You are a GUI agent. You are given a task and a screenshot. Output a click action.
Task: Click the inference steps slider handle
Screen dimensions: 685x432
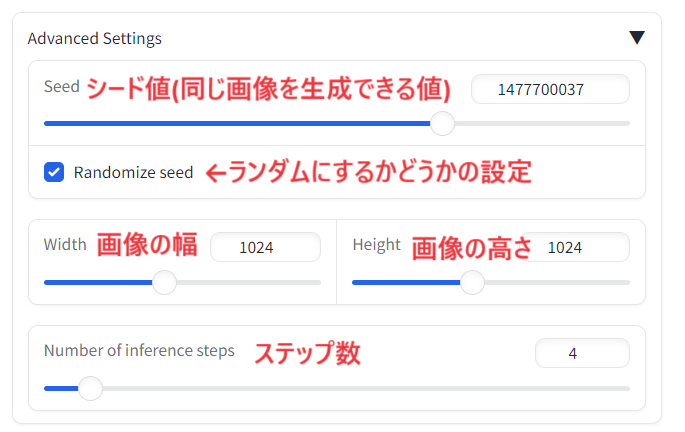tap(90, 388)
